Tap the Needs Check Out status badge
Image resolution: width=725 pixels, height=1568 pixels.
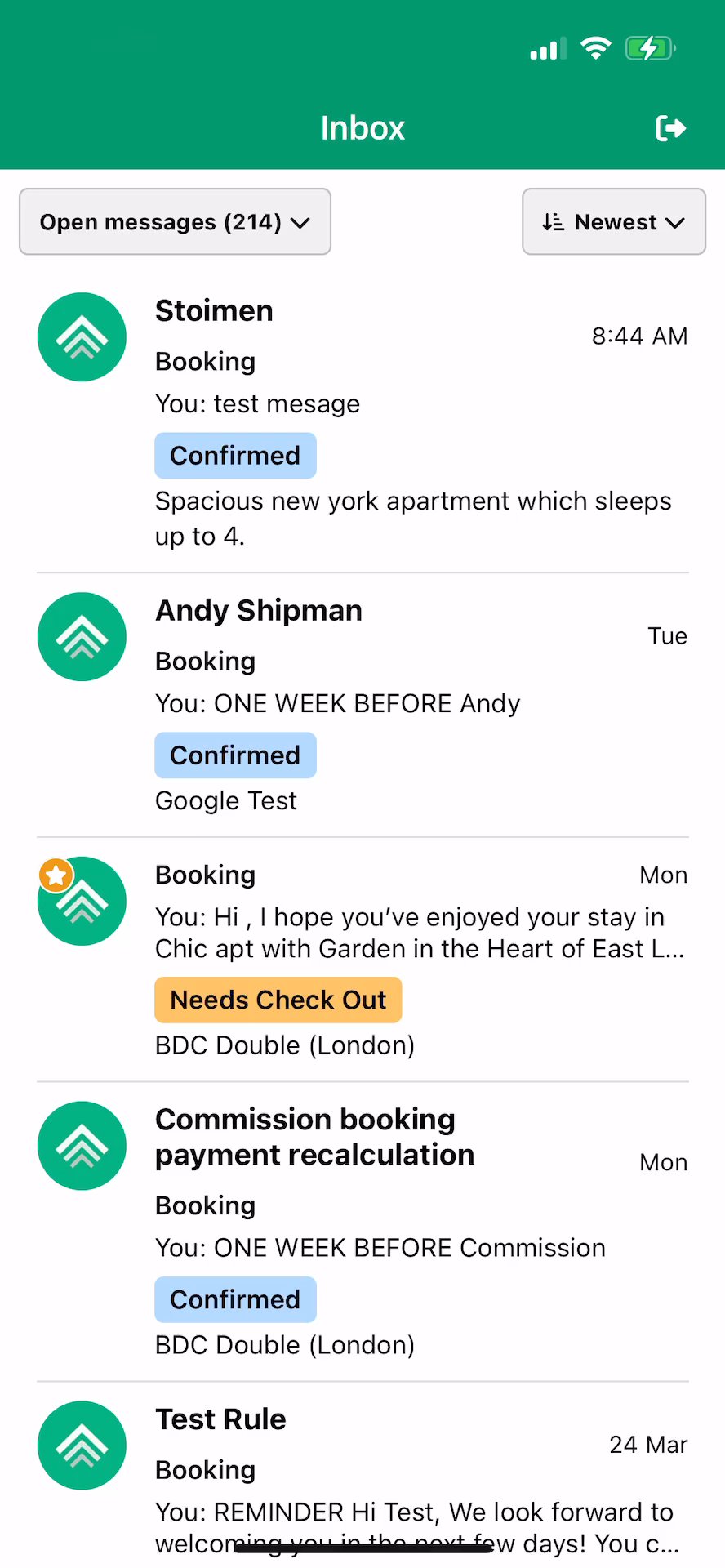point(278,1000)
